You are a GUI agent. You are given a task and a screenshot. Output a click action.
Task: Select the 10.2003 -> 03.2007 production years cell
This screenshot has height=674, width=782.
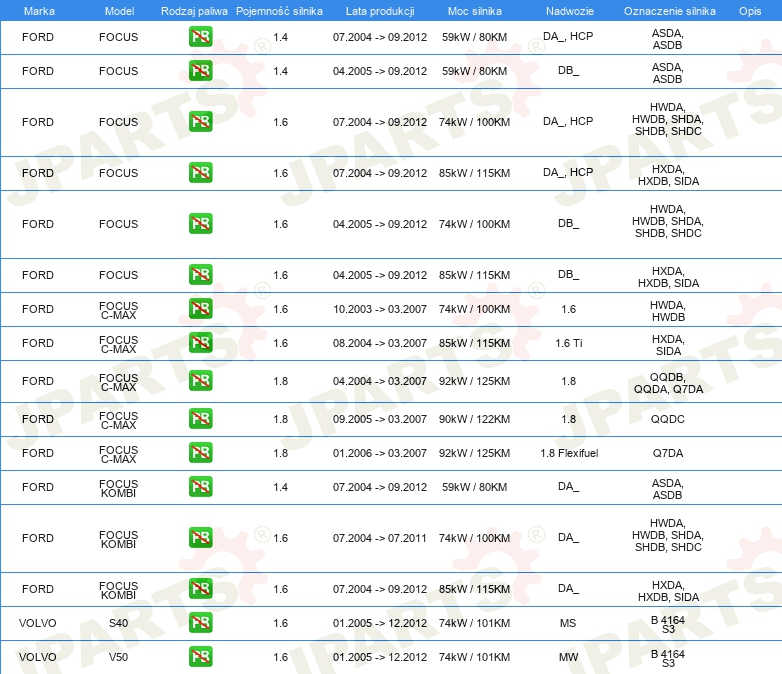[x=380, y=309]
